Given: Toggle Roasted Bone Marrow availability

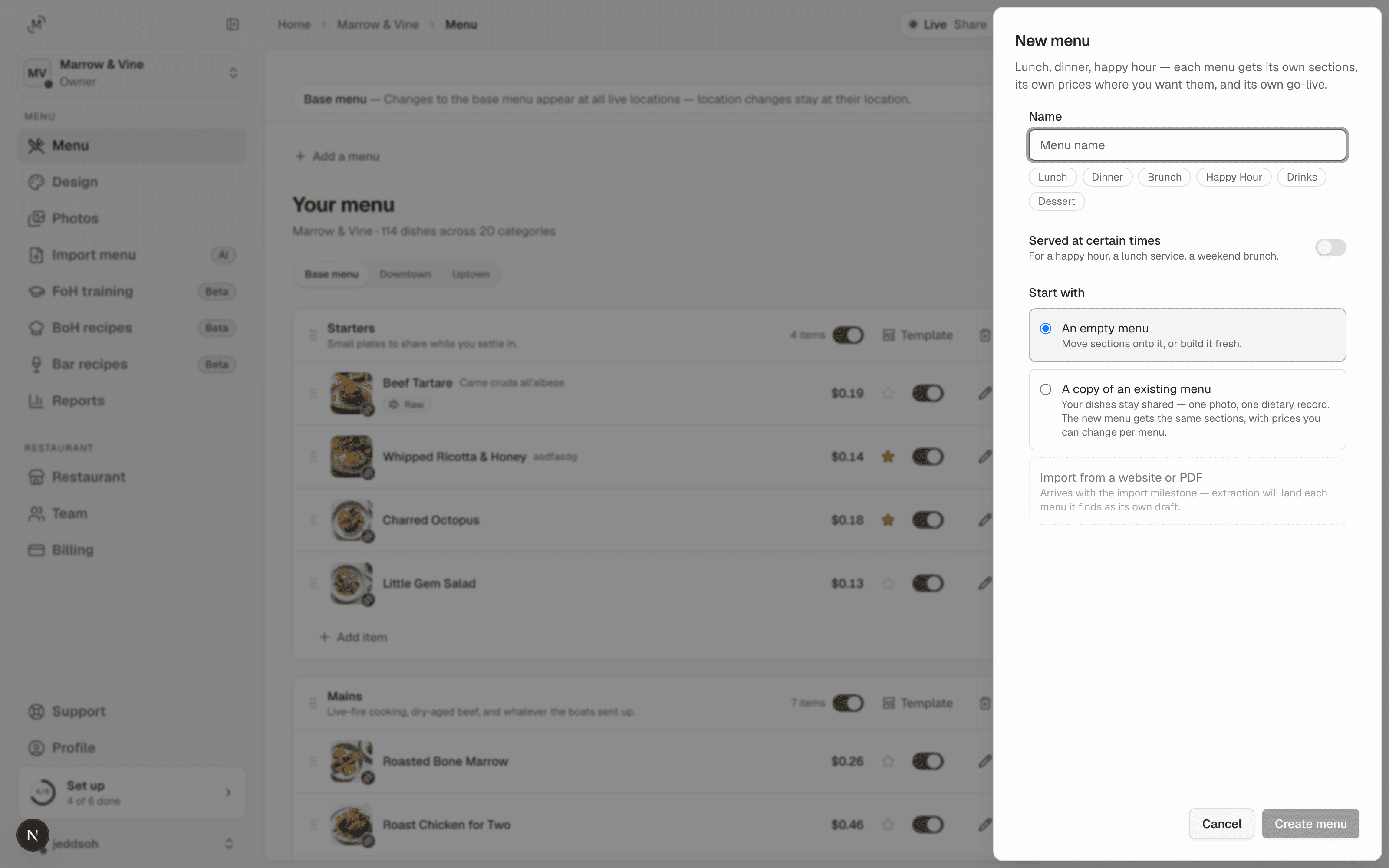Looking at the screenshot, I should [928, 761].
